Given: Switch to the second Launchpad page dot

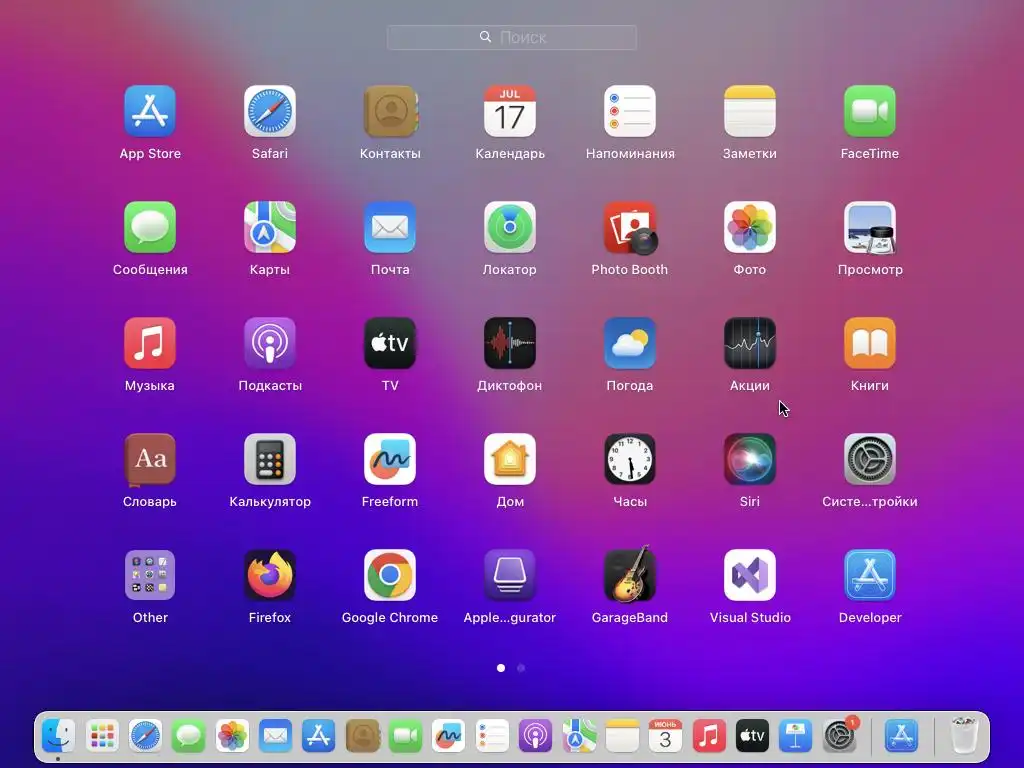Looking at the screenshot, I should pyautogui.click(x=520, y=668).
